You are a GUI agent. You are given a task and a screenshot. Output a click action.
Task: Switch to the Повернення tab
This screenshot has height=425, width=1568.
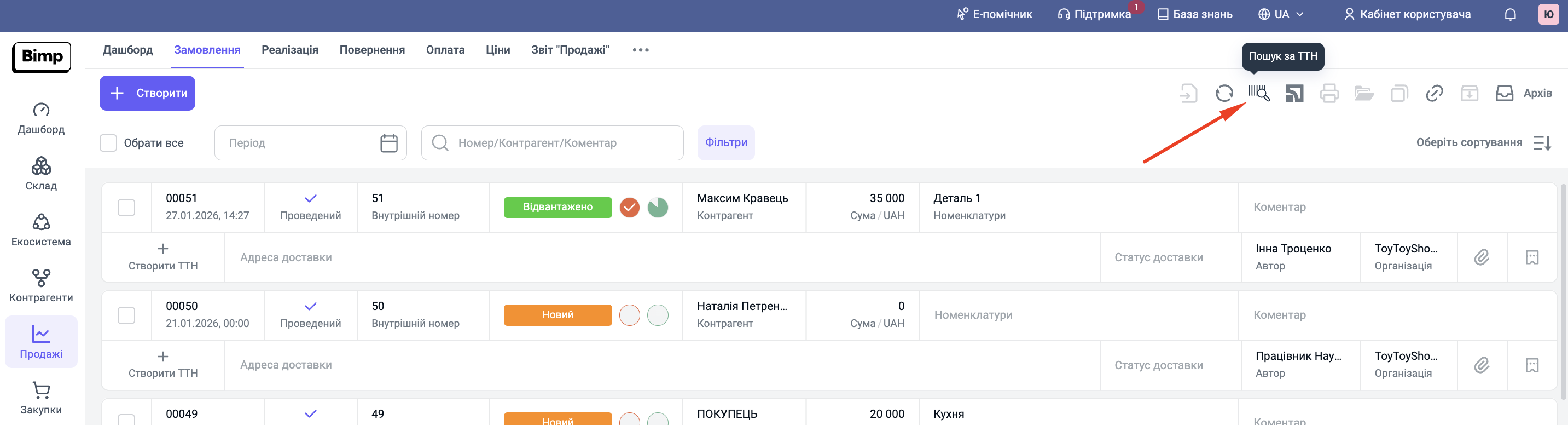[x=372, y=50]
